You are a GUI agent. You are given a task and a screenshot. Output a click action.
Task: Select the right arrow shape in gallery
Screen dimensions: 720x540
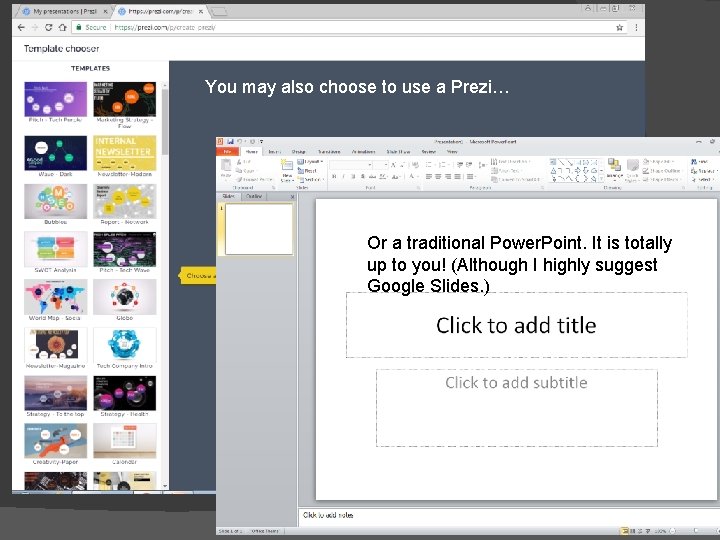point(578,171)
